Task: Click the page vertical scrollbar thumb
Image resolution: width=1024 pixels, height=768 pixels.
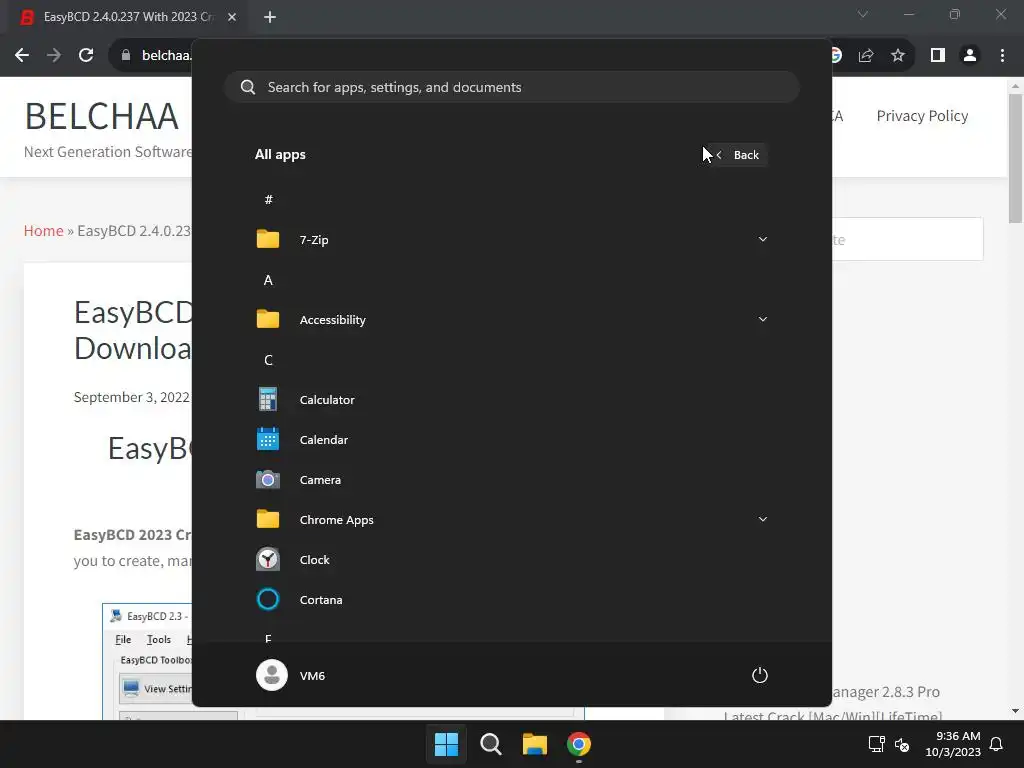Action: click(1015, 157)
